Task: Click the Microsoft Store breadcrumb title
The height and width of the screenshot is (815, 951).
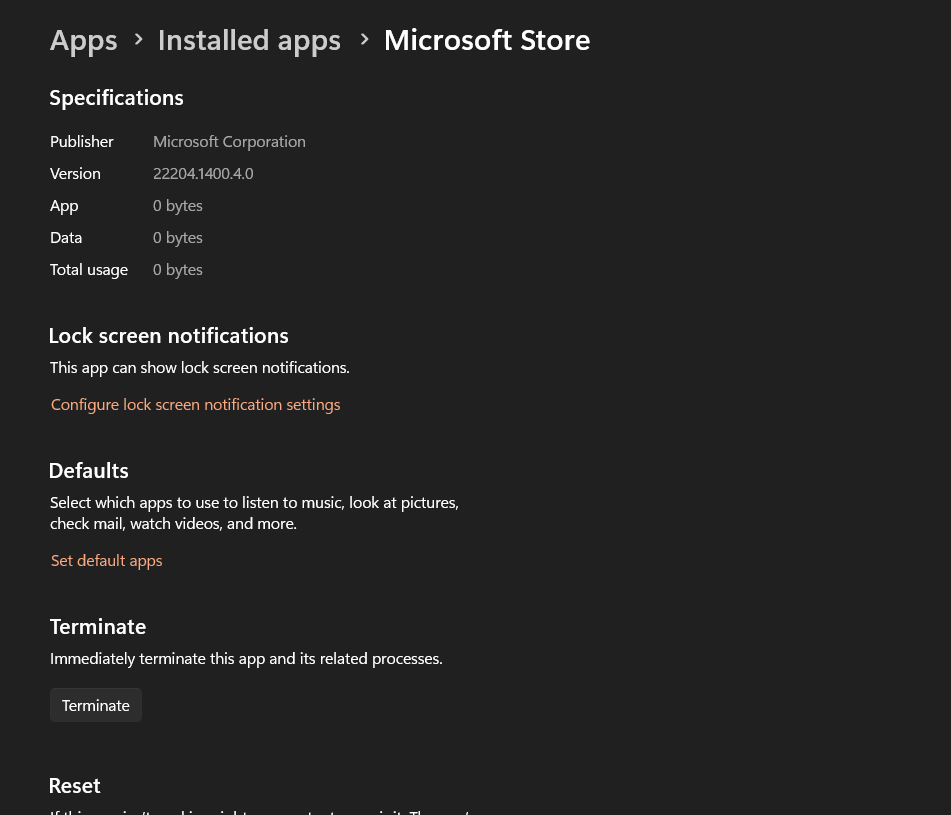Action: (x=487, y=40)
